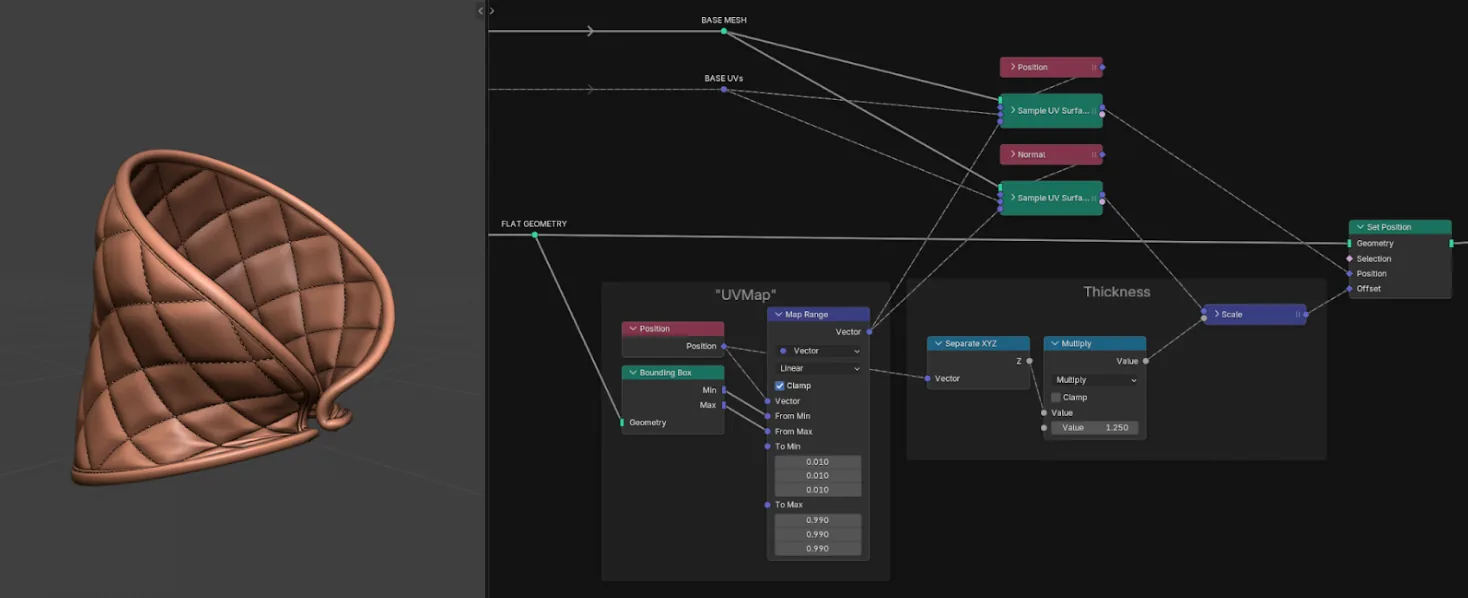Expand the collapsed Position node's chevron

pos(1012,67)
